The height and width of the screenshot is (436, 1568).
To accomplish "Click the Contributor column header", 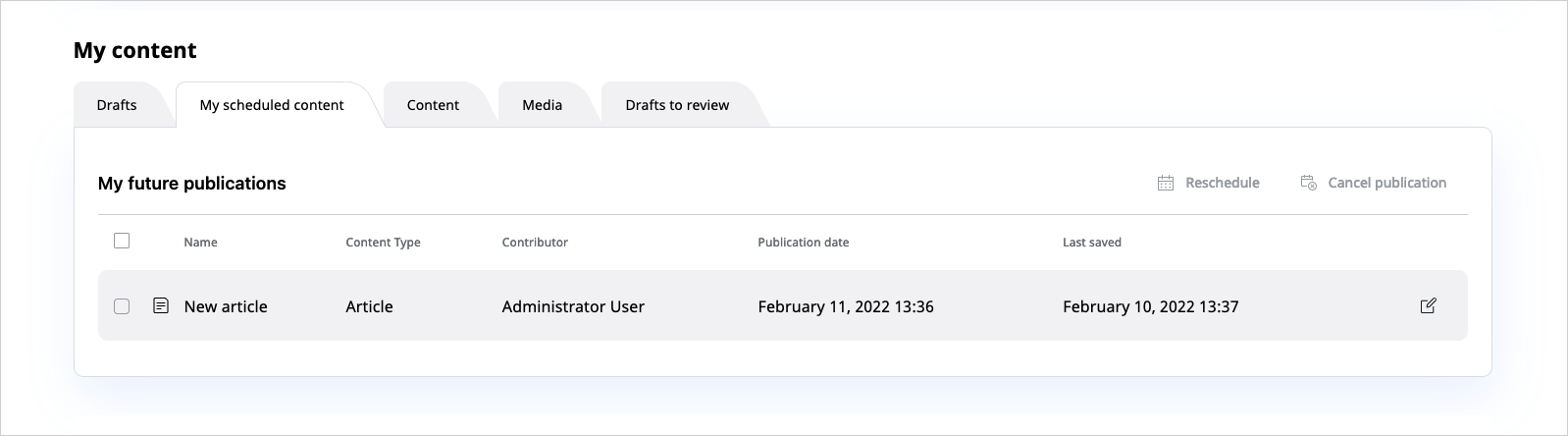I will tap(535, 243).
